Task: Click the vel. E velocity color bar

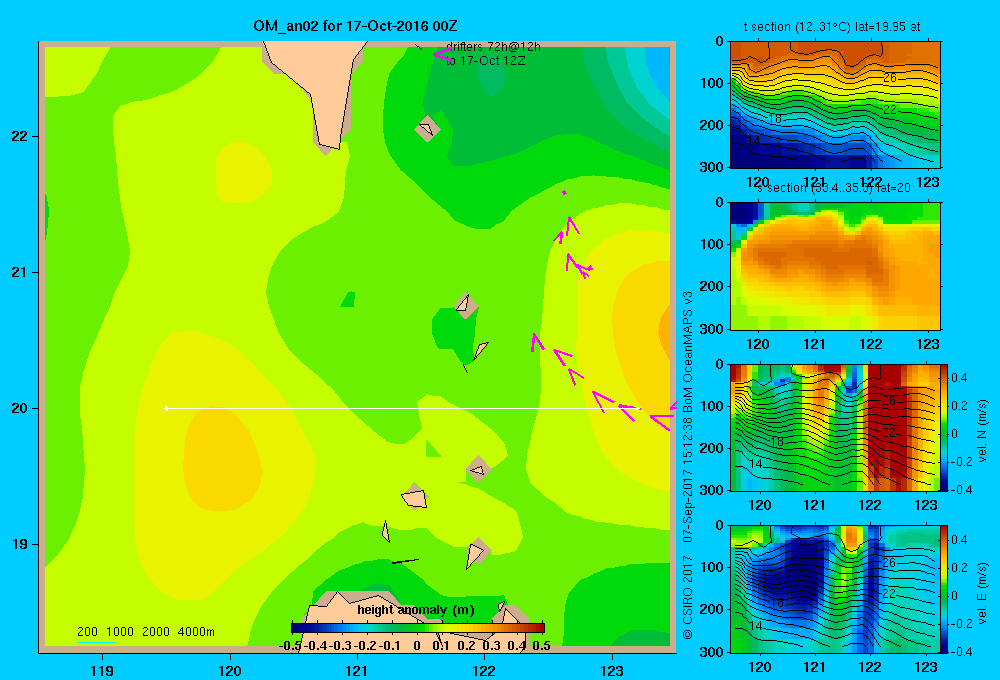Action: (x=944, y=589)
